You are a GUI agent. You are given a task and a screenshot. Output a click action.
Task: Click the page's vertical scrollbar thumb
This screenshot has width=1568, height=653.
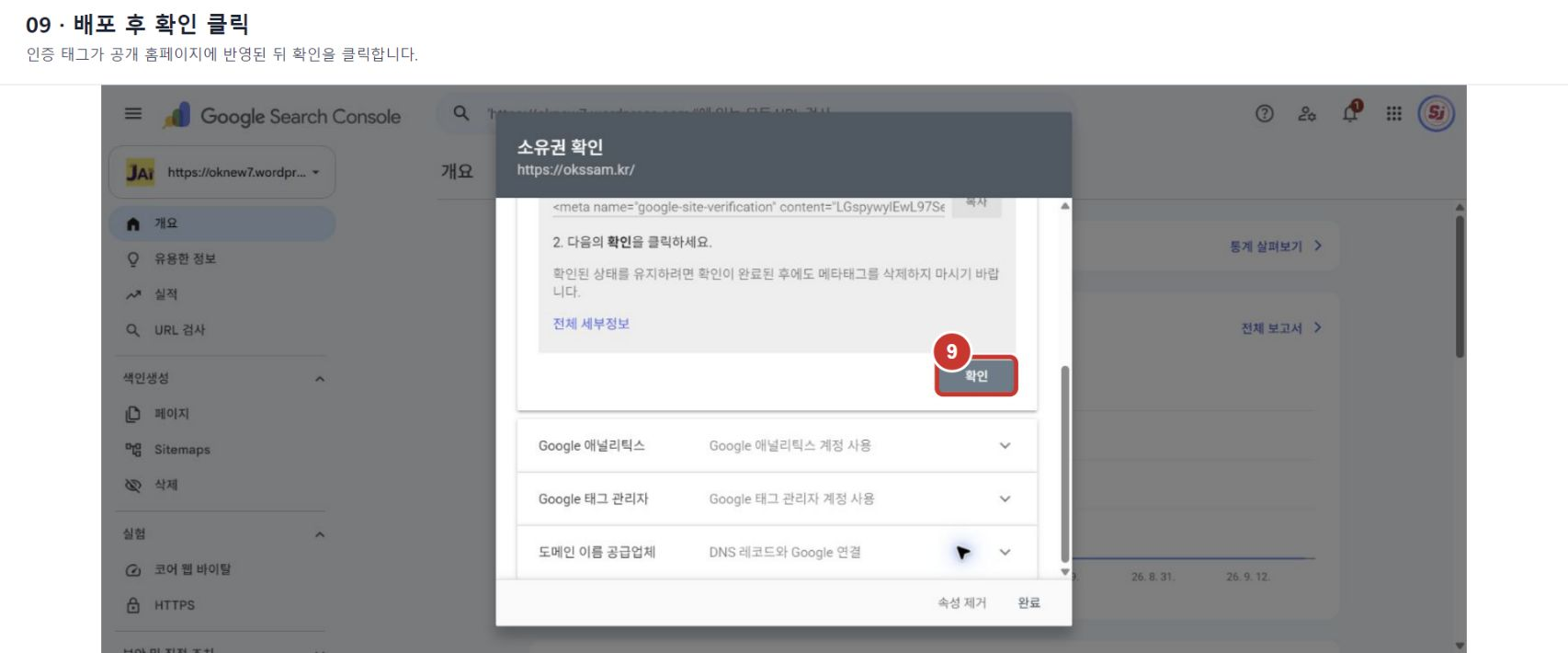tap(1459, 287)
